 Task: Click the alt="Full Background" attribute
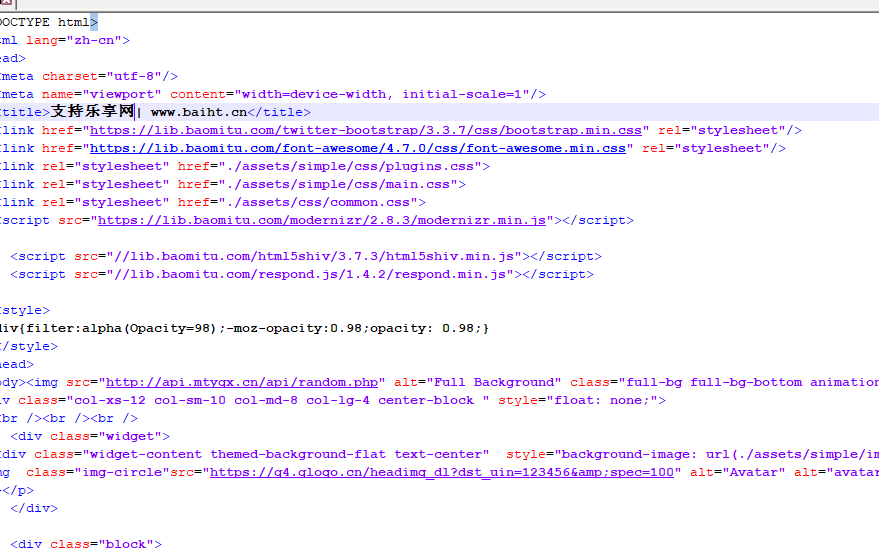tap(478, 382)
